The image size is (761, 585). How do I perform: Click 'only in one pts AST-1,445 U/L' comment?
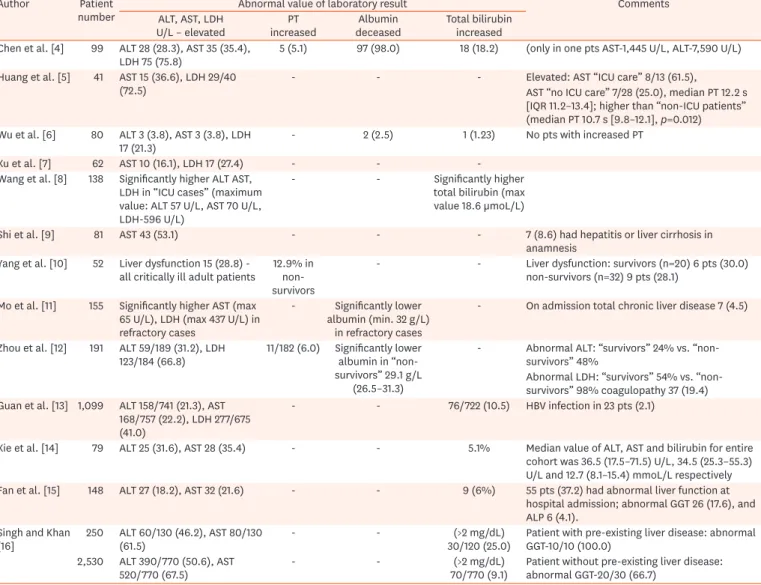(x=634, y=49)
